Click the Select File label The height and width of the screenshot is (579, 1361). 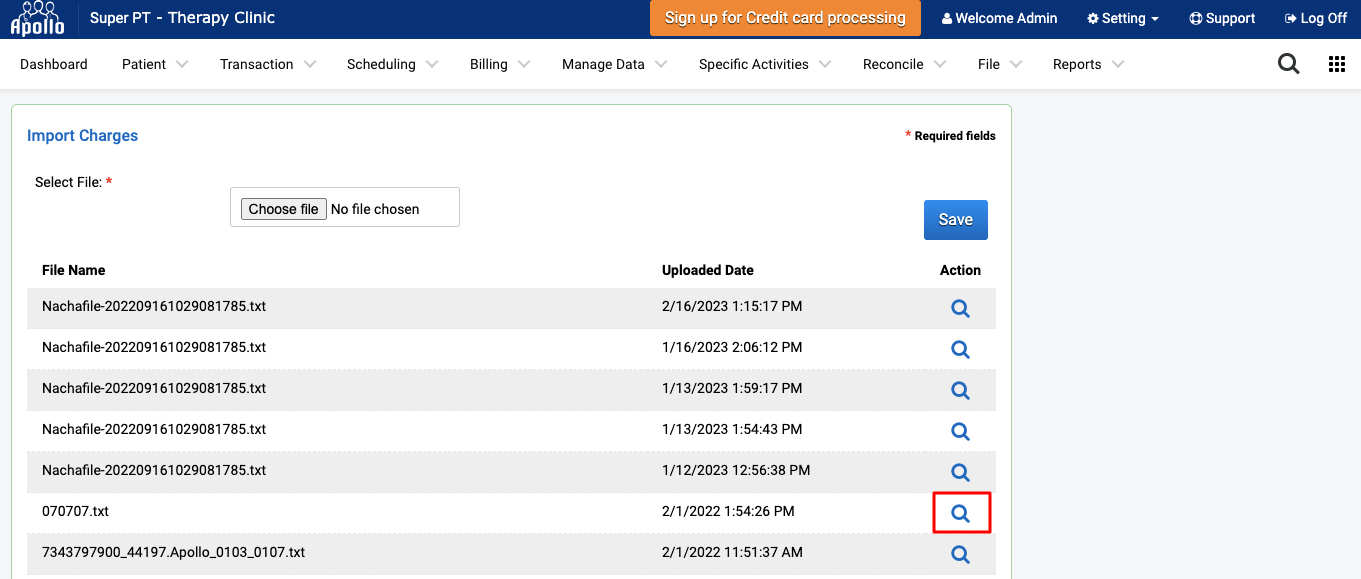tap(73, 182)
